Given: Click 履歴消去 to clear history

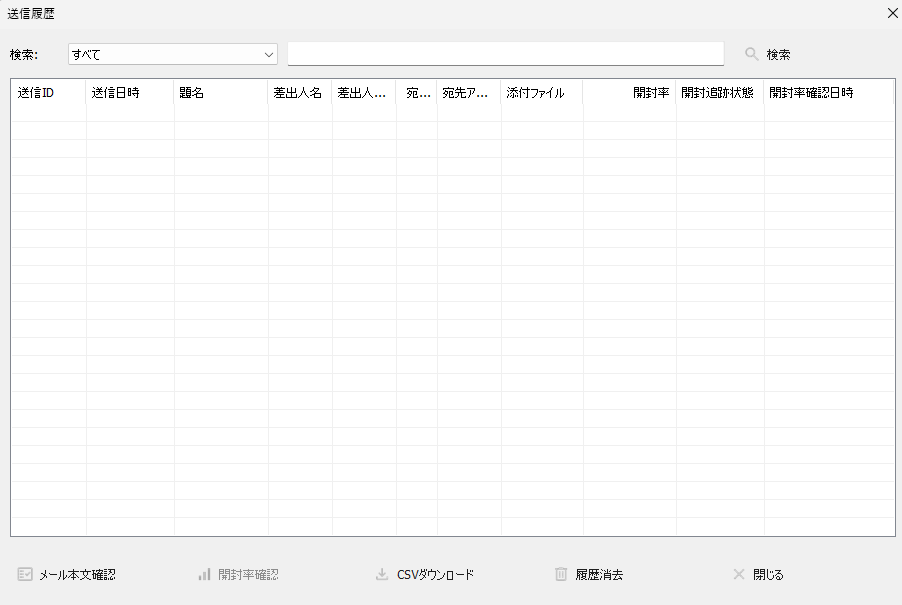Looking at the screenshot, I should click(x=599, y=575).
